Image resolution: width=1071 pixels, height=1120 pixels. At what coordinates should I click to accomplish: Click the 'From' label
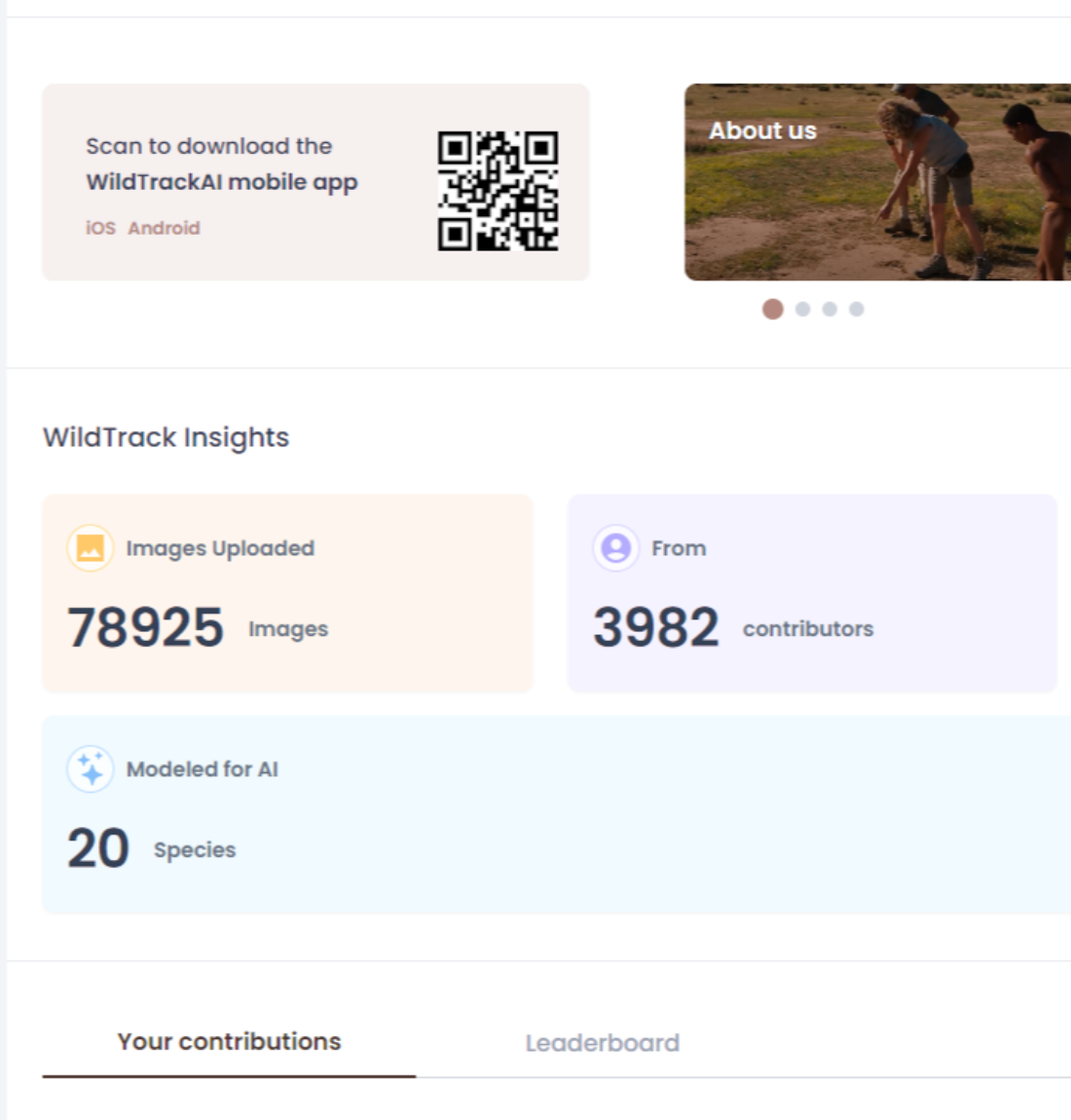(679, 548)
